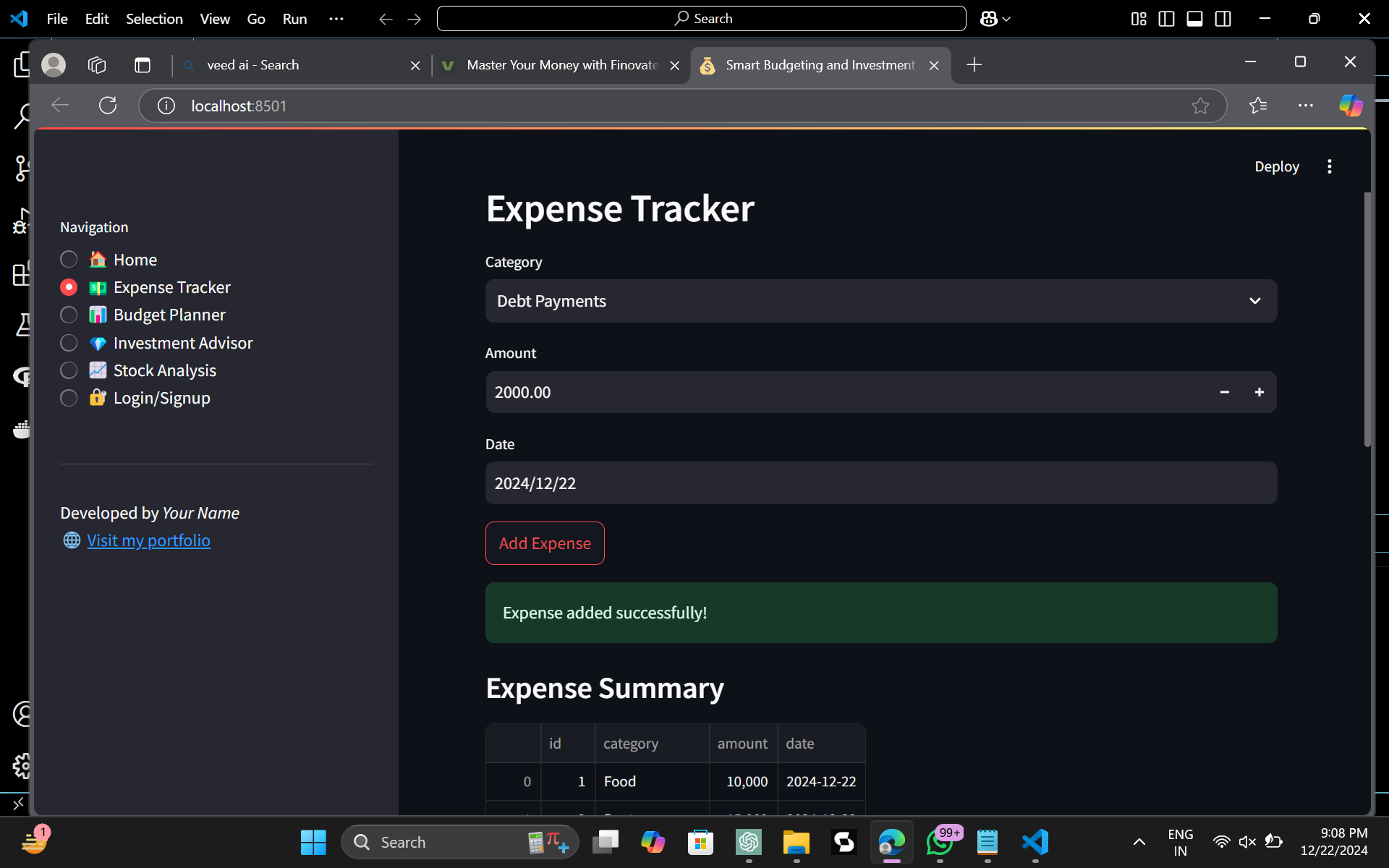The height and width of the screenshot is (868, 1389).
Task: Open Streamlit three-dot menu next to Deploy
Action: 1329,166
